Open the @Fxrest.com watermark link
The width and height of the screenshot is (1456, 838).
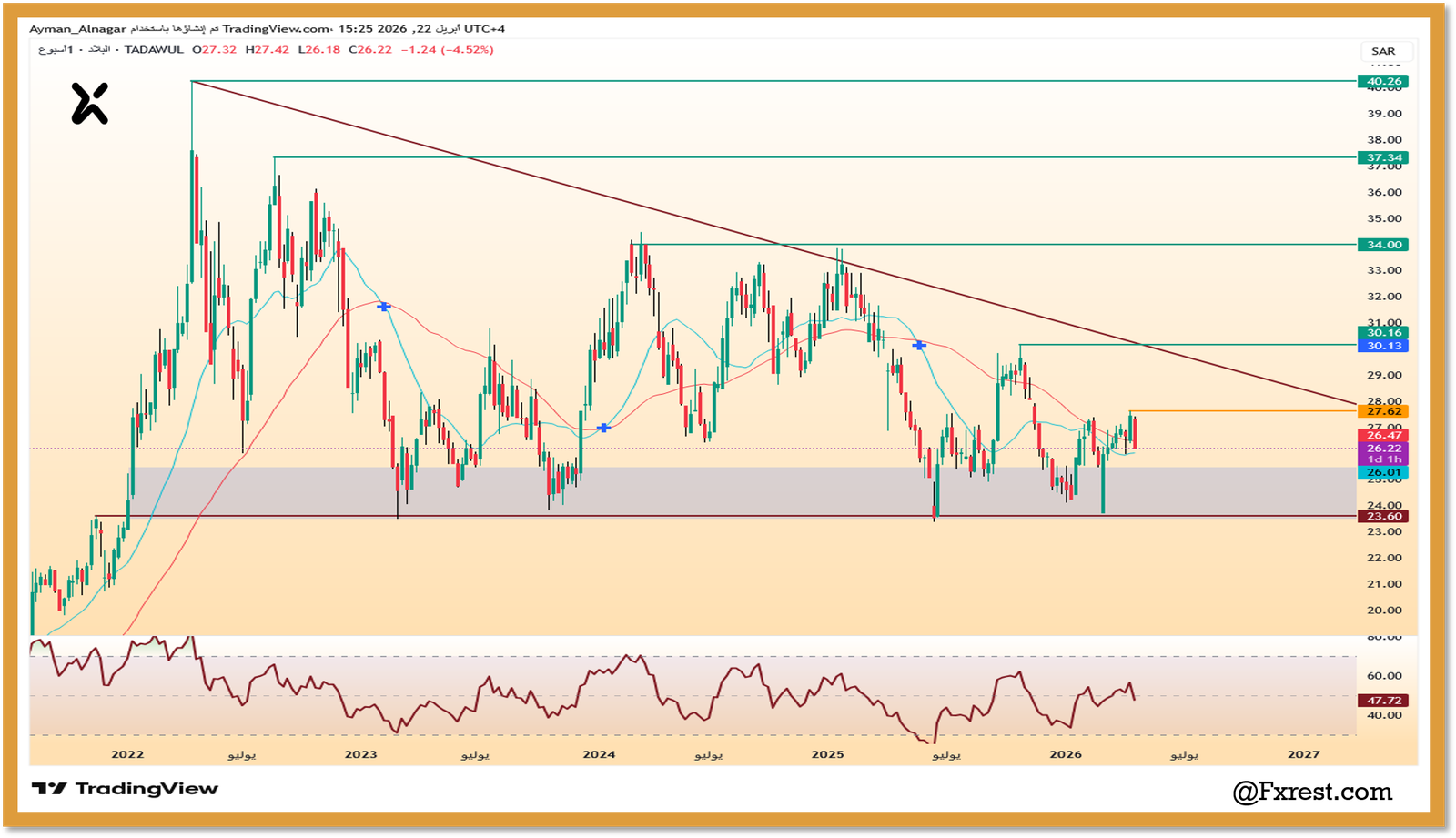1312,793
